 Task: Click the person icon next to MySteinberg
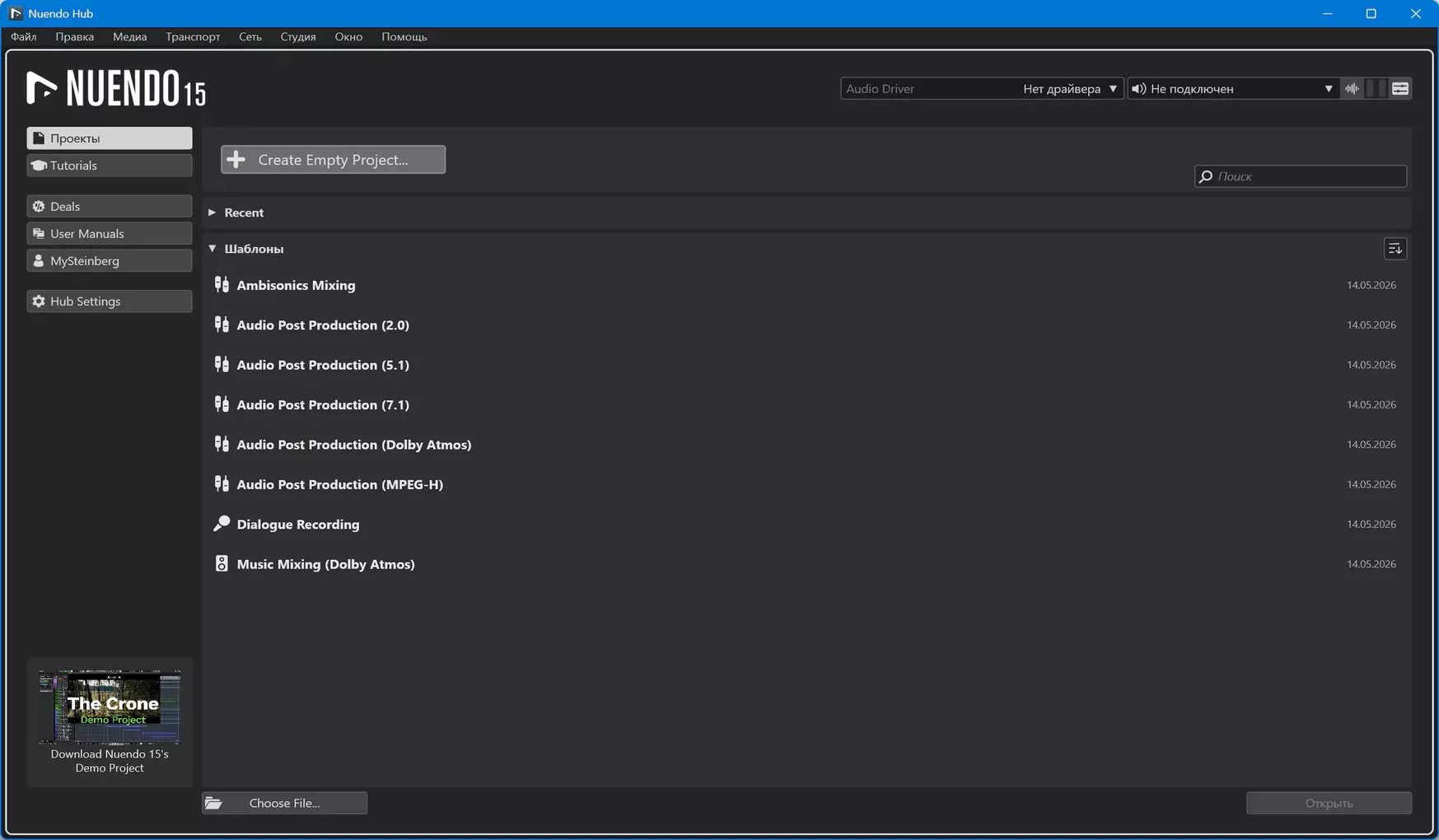point(39,260)
